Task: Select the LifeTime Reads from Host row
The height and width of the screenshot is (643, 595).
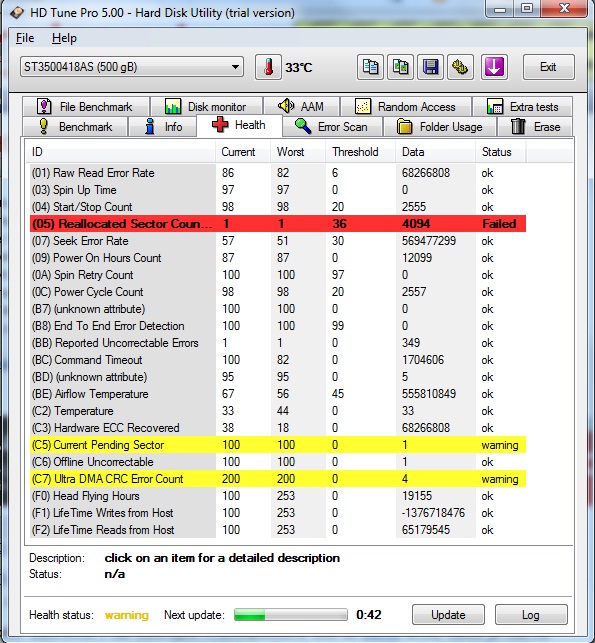Action: [278, 530]
